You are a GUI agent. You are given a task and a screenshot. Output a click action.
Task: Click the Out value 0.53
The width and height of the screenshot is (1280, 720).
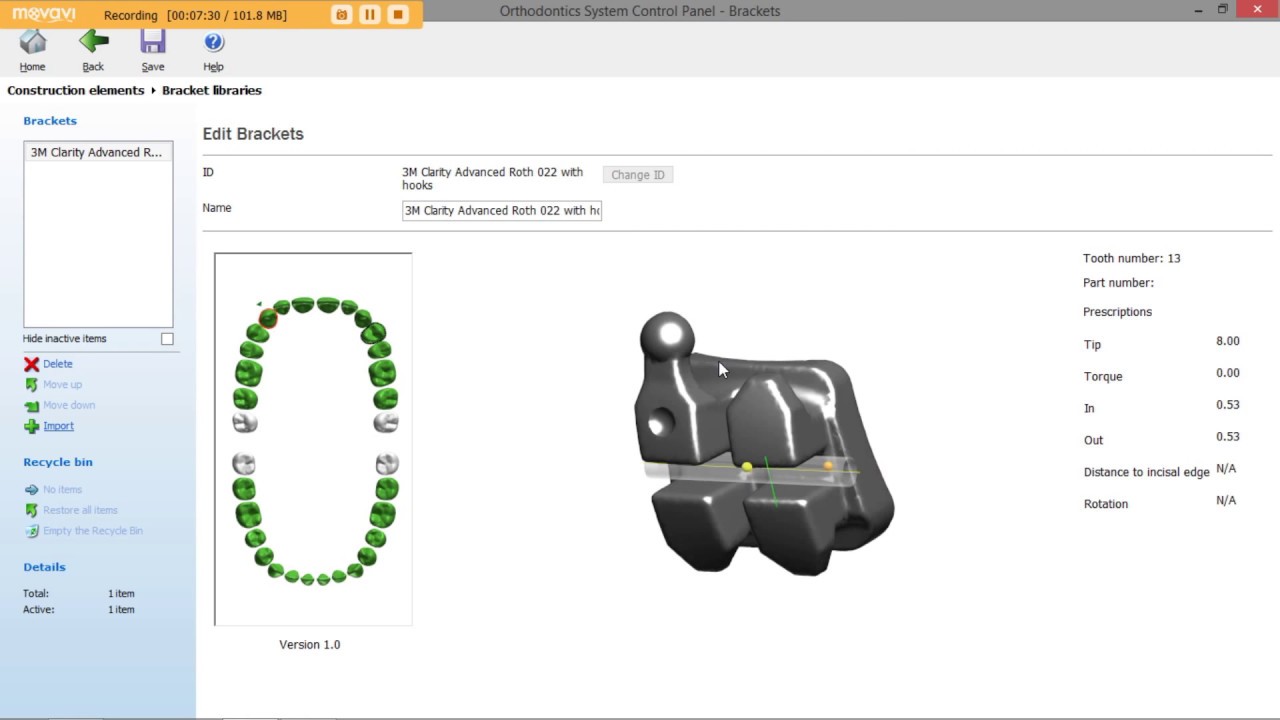[1227, 437]
